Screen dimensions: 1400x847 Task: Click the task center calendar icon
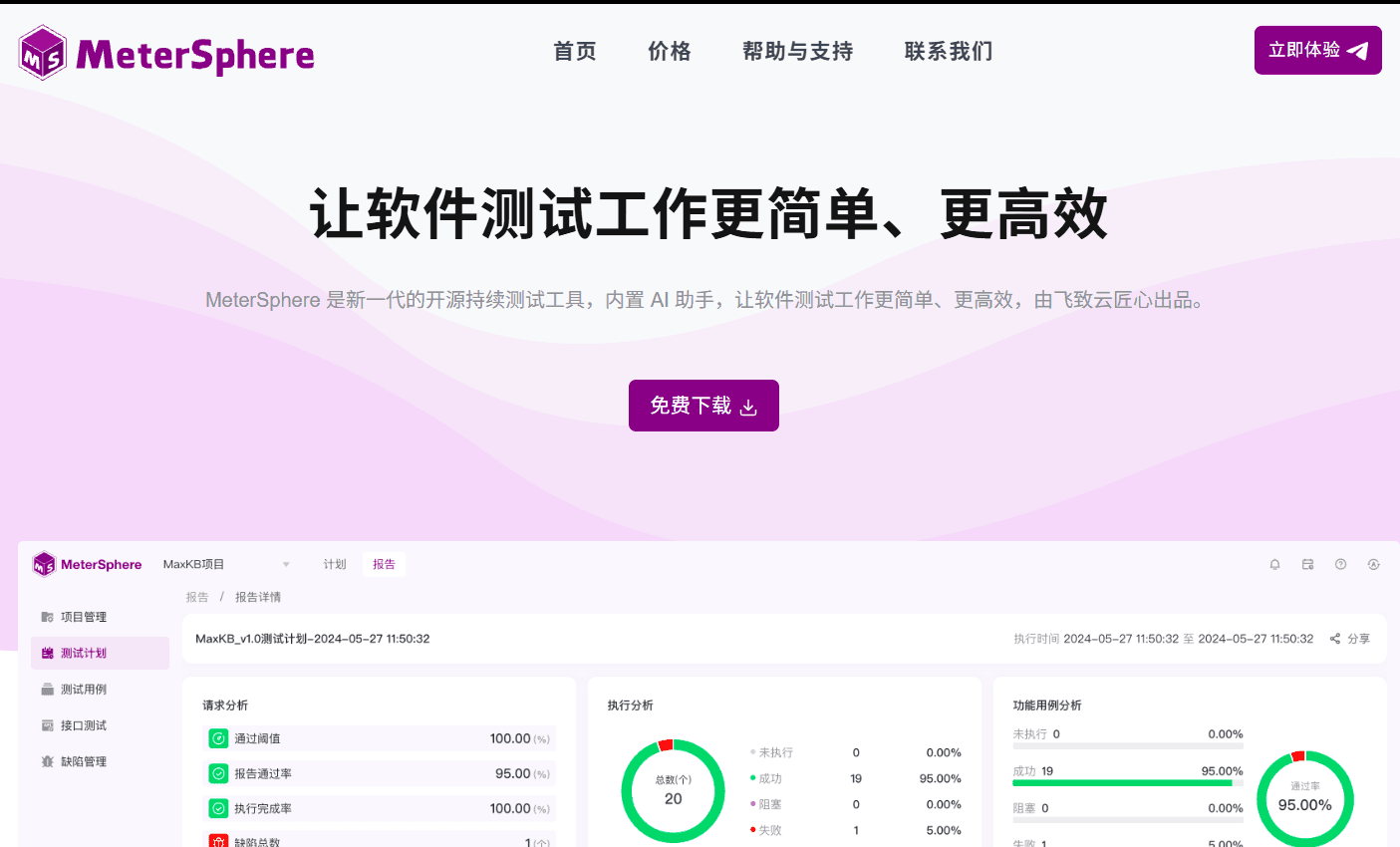coord(1307,564)
